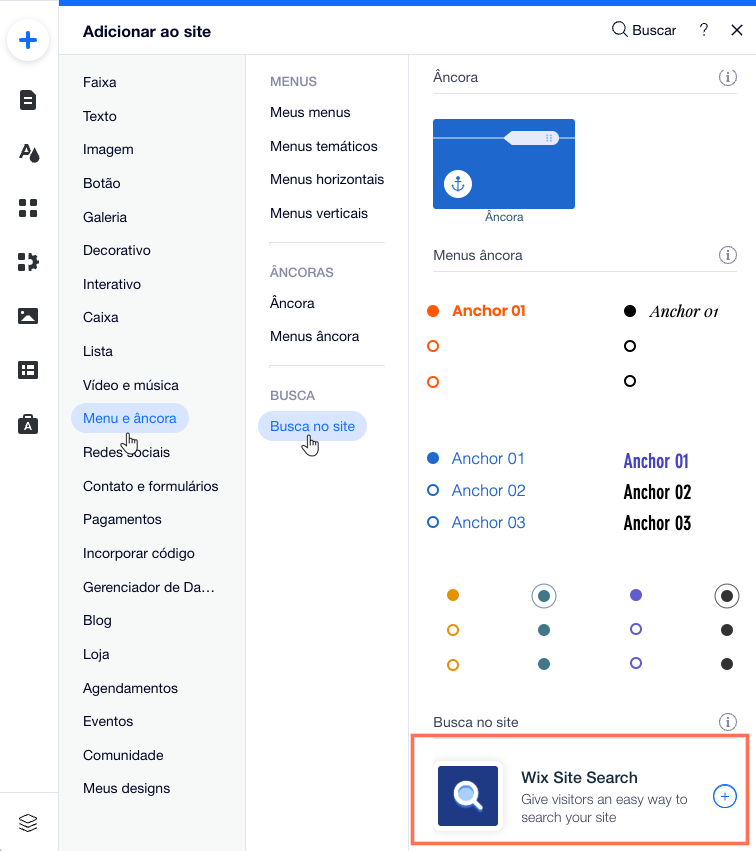
Task: Open the Menus horizontais submenu
Action: (x=327, y=179)
